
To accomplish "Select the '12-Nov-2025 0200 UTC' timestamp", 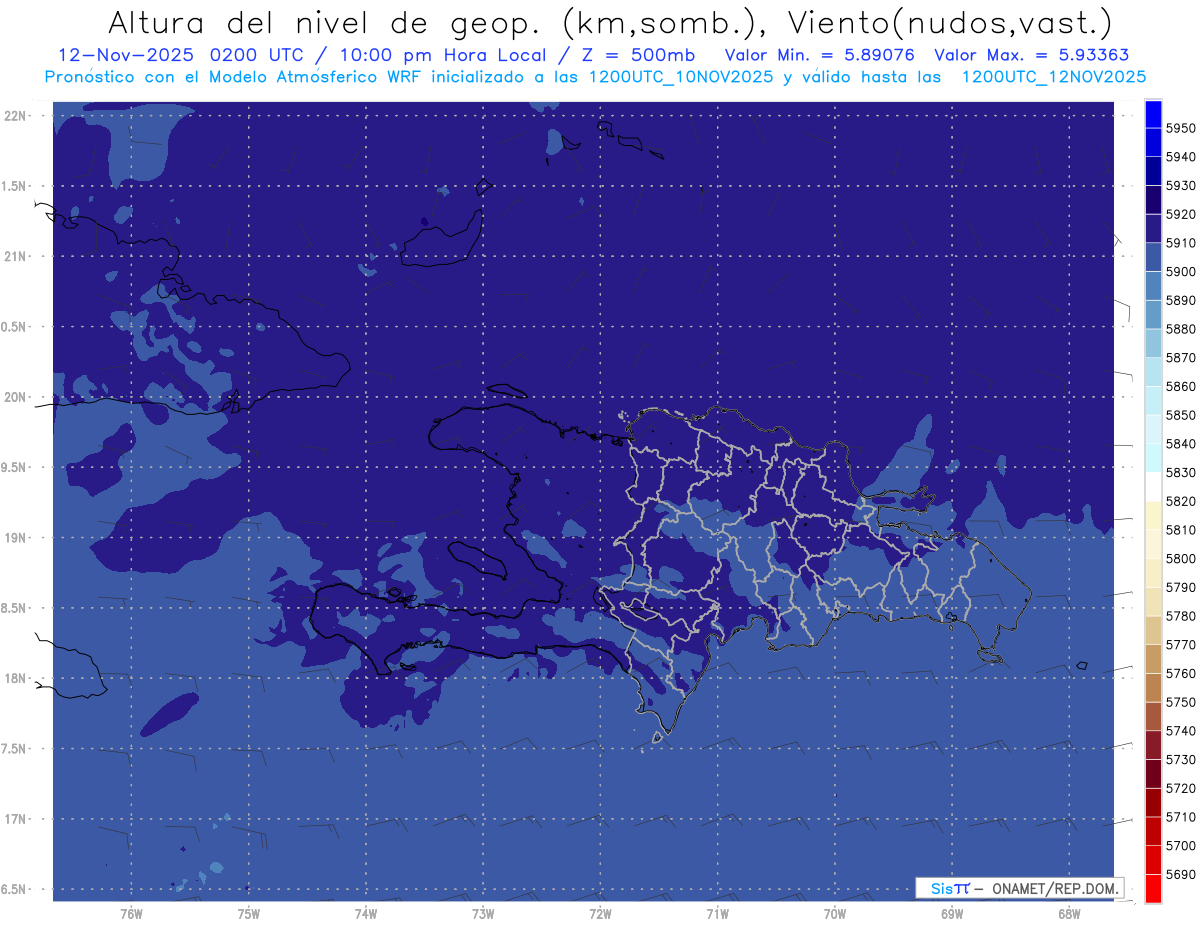I will [182, 55].
